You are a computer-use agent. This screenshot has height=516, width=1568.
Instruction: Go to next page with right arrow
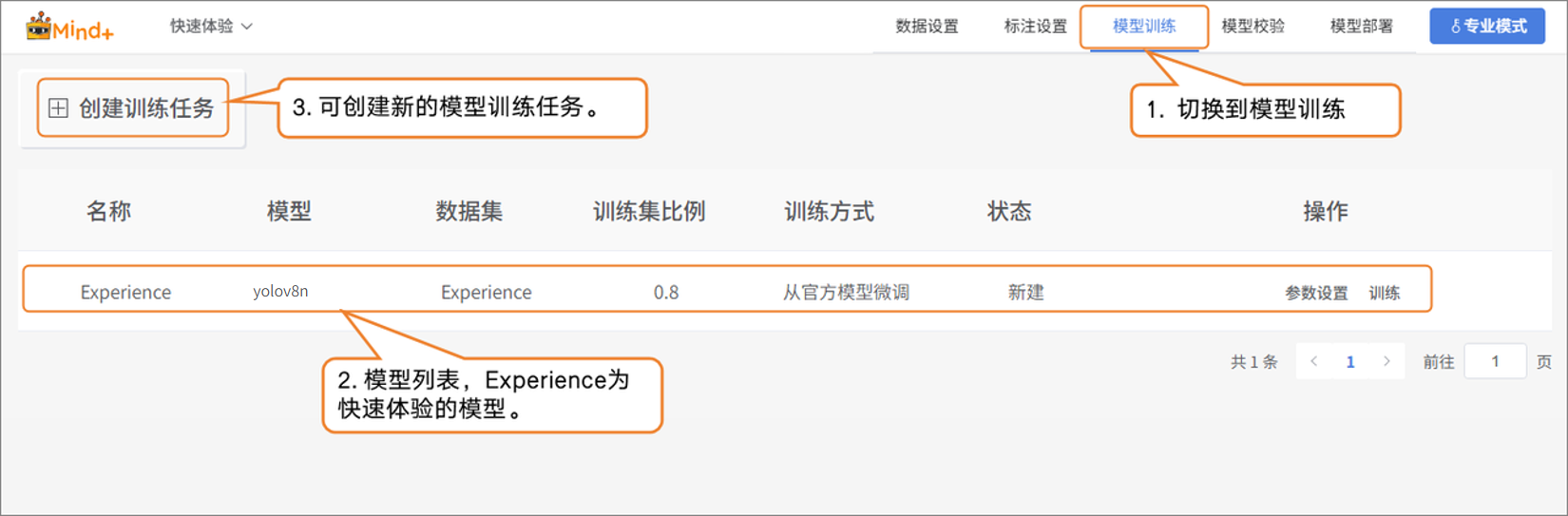click(x=1386, y=361)
